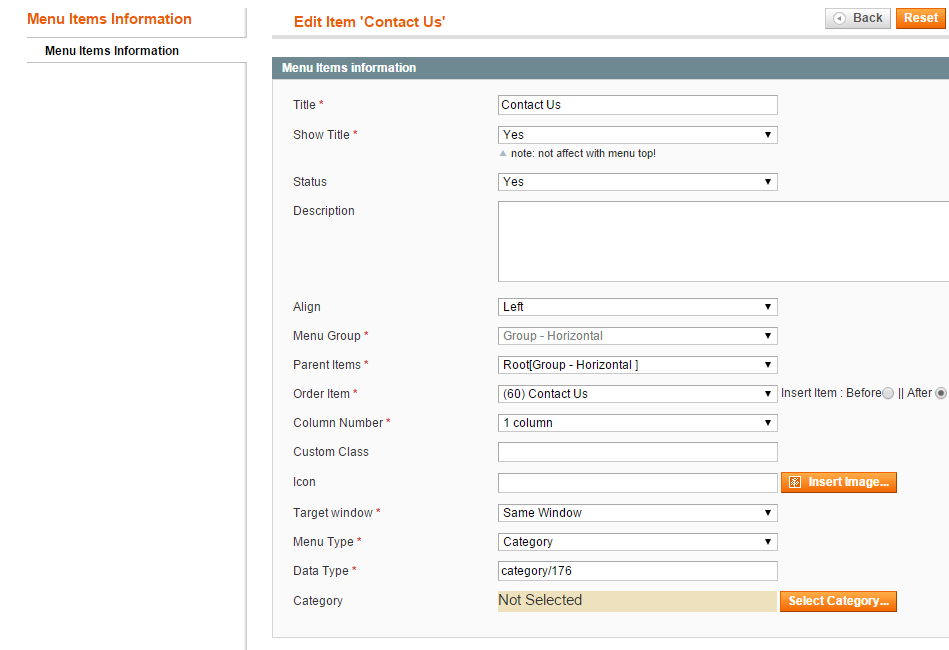Open the Order Item dropdown

click(x=637, y=394)
